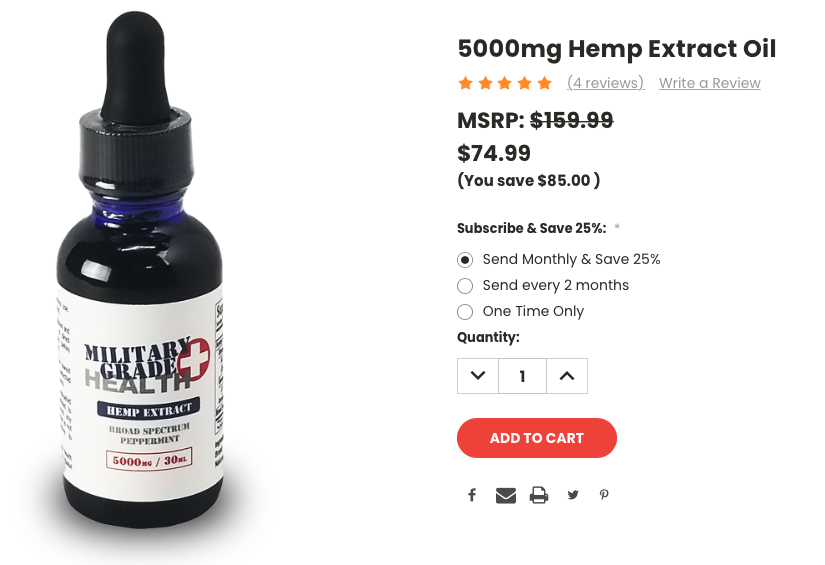Choose Send every 2 months option

click(543, 285)
